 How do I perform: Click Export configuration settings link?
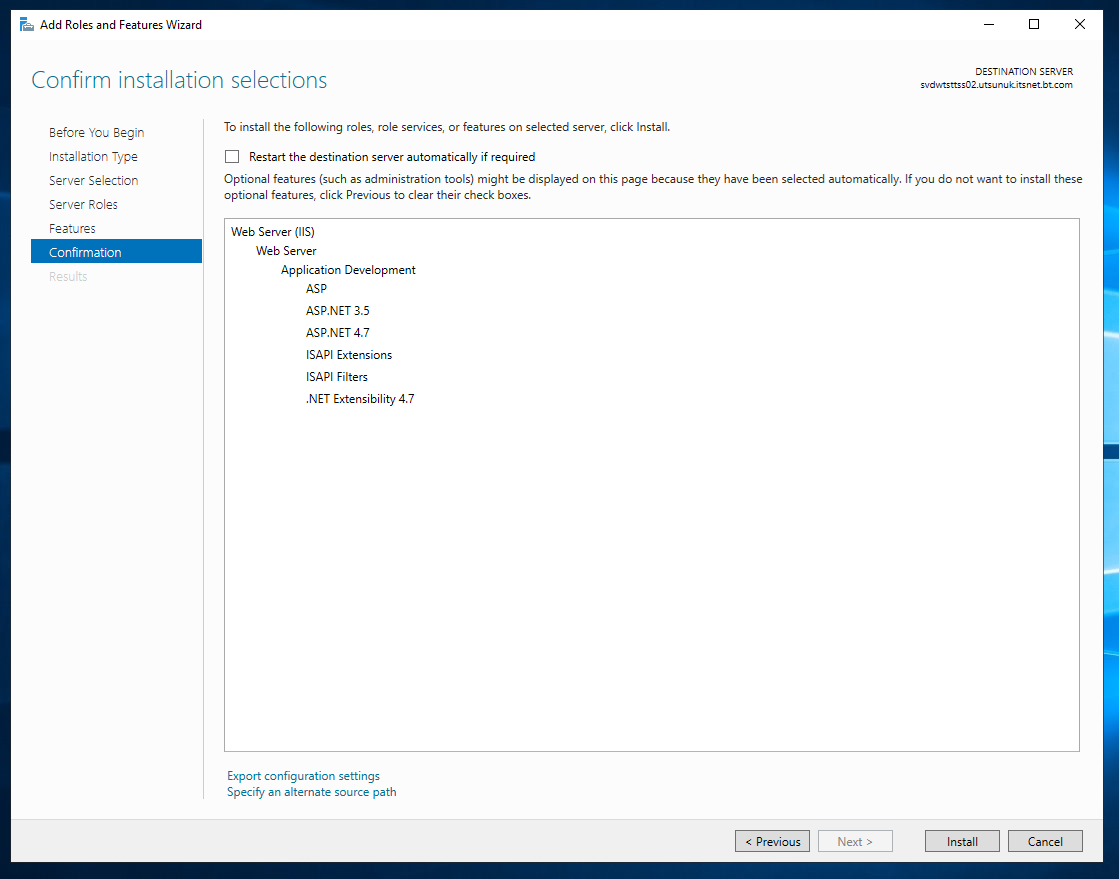tap(303, 776)
